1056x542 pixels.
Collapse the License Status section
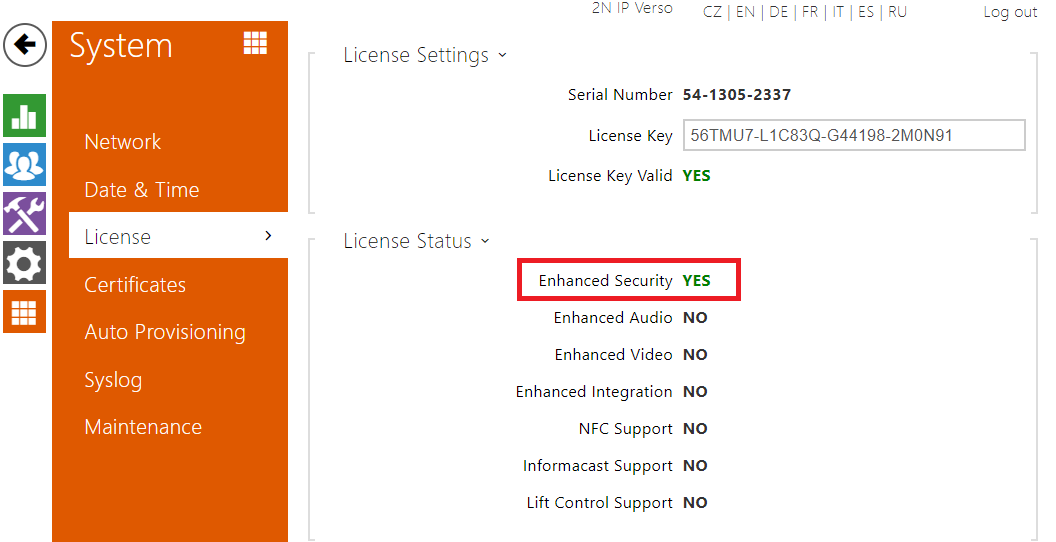click(485, 241)
